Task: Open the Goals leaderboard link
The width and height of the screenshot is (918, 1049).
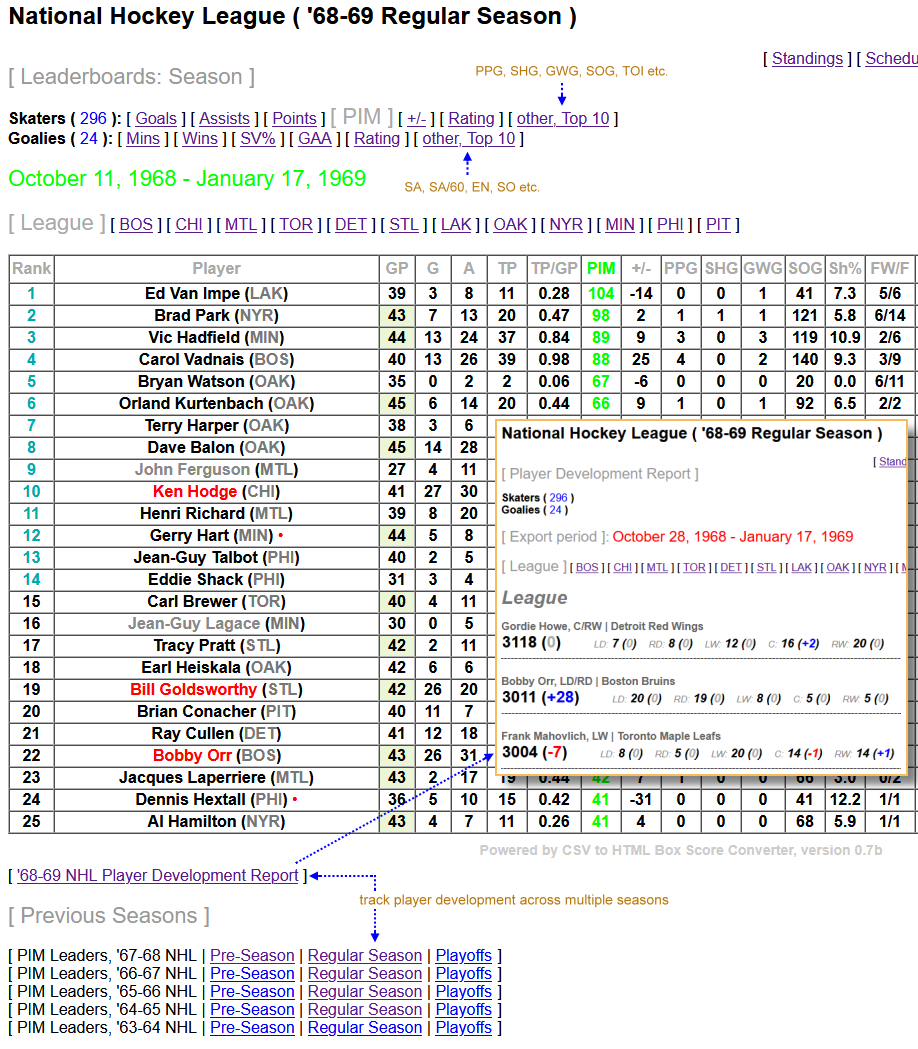Action: [156, 119]
